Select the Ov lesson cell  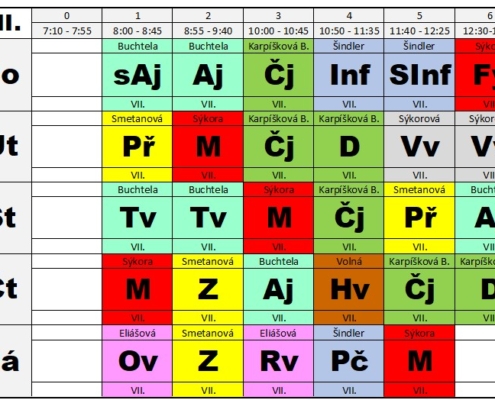pos(137,361)
